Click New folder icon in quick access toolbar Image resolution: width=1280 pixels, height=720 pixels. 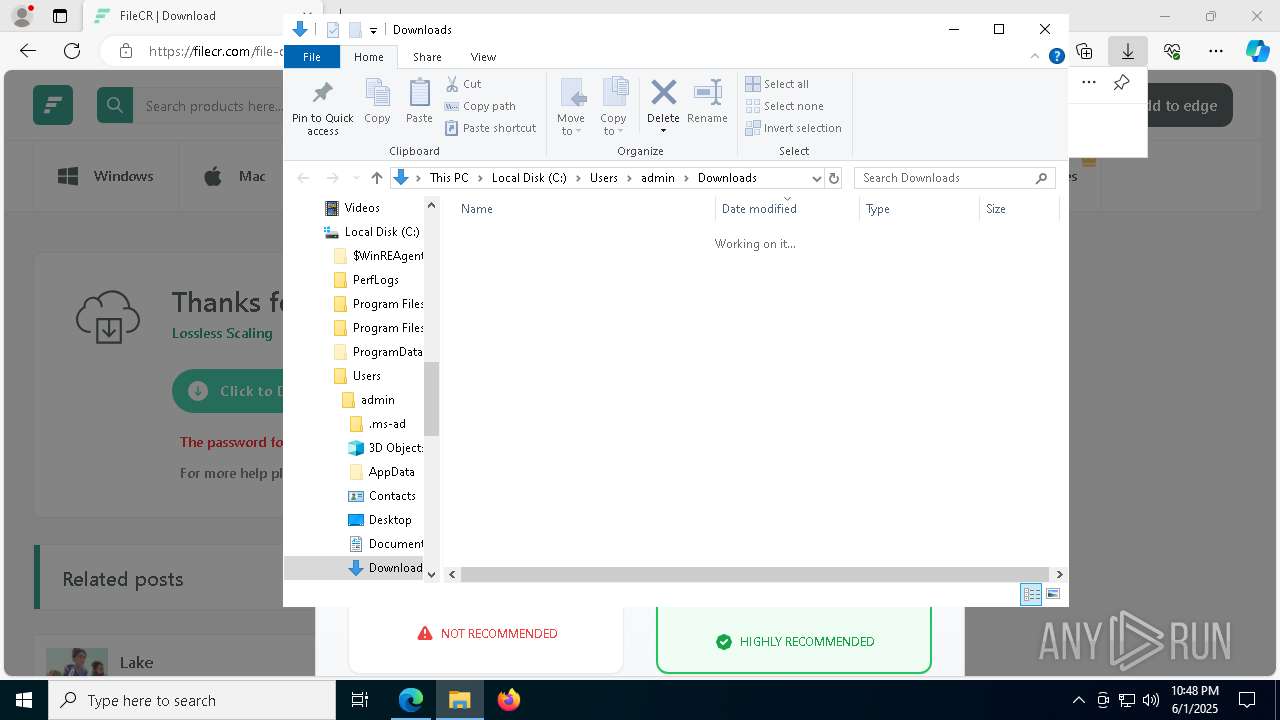pos(354,30)
